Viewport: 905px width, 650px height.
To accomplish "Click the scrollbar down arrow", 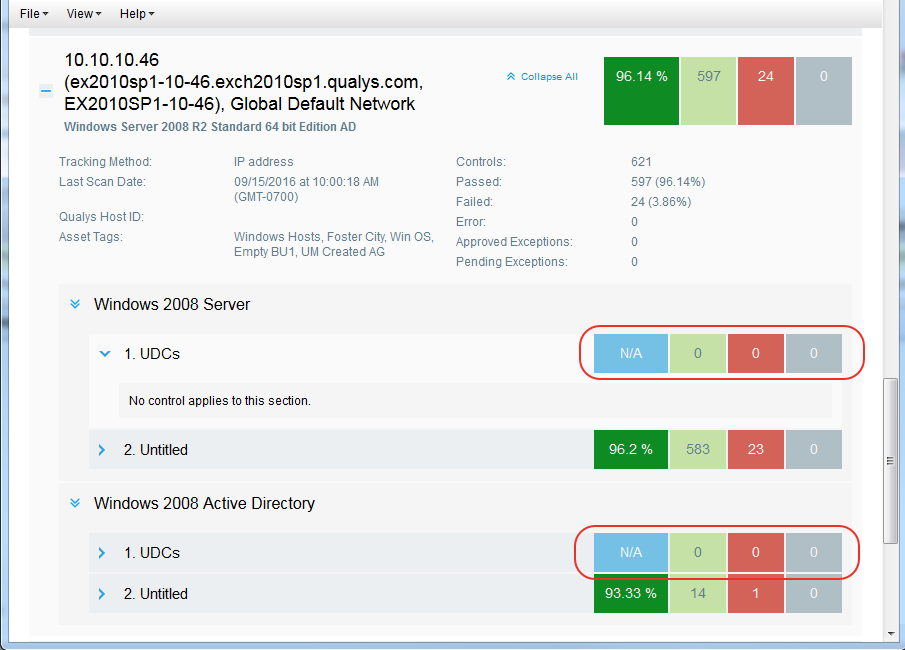I will coord(891,633).
